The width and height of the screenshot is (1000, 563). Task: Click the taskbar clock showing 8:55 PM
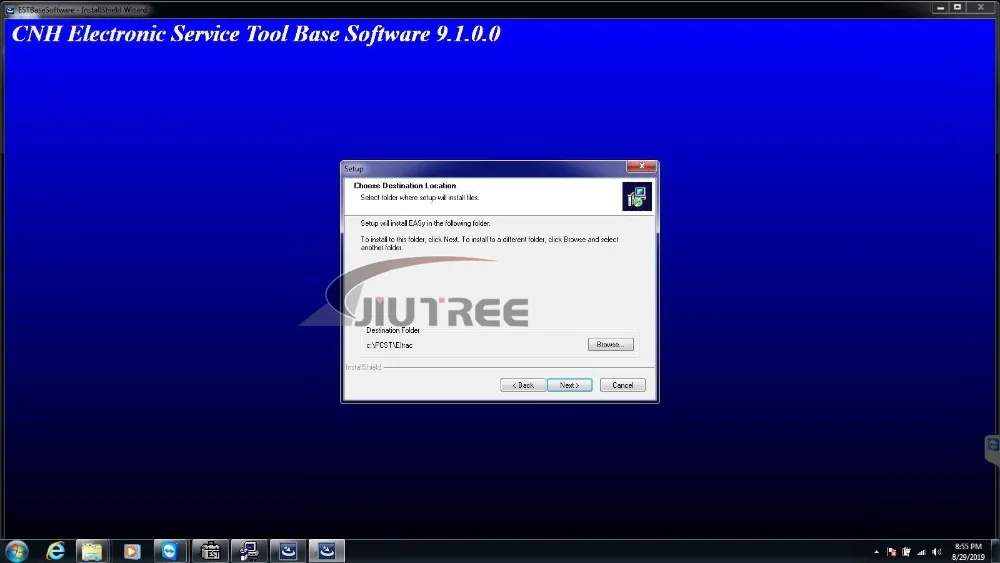[x=968, y=552]
